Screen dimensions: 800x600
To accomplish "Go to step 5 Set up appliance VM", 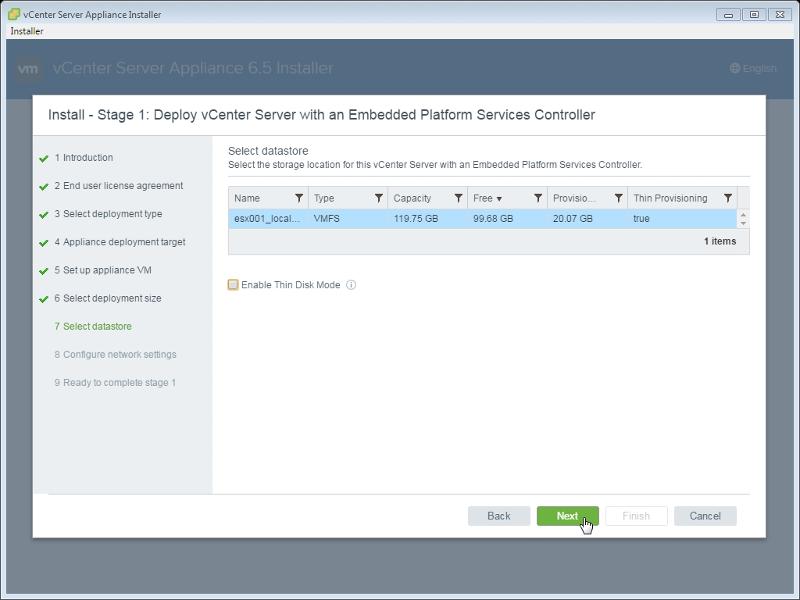I will pos(103,270).
